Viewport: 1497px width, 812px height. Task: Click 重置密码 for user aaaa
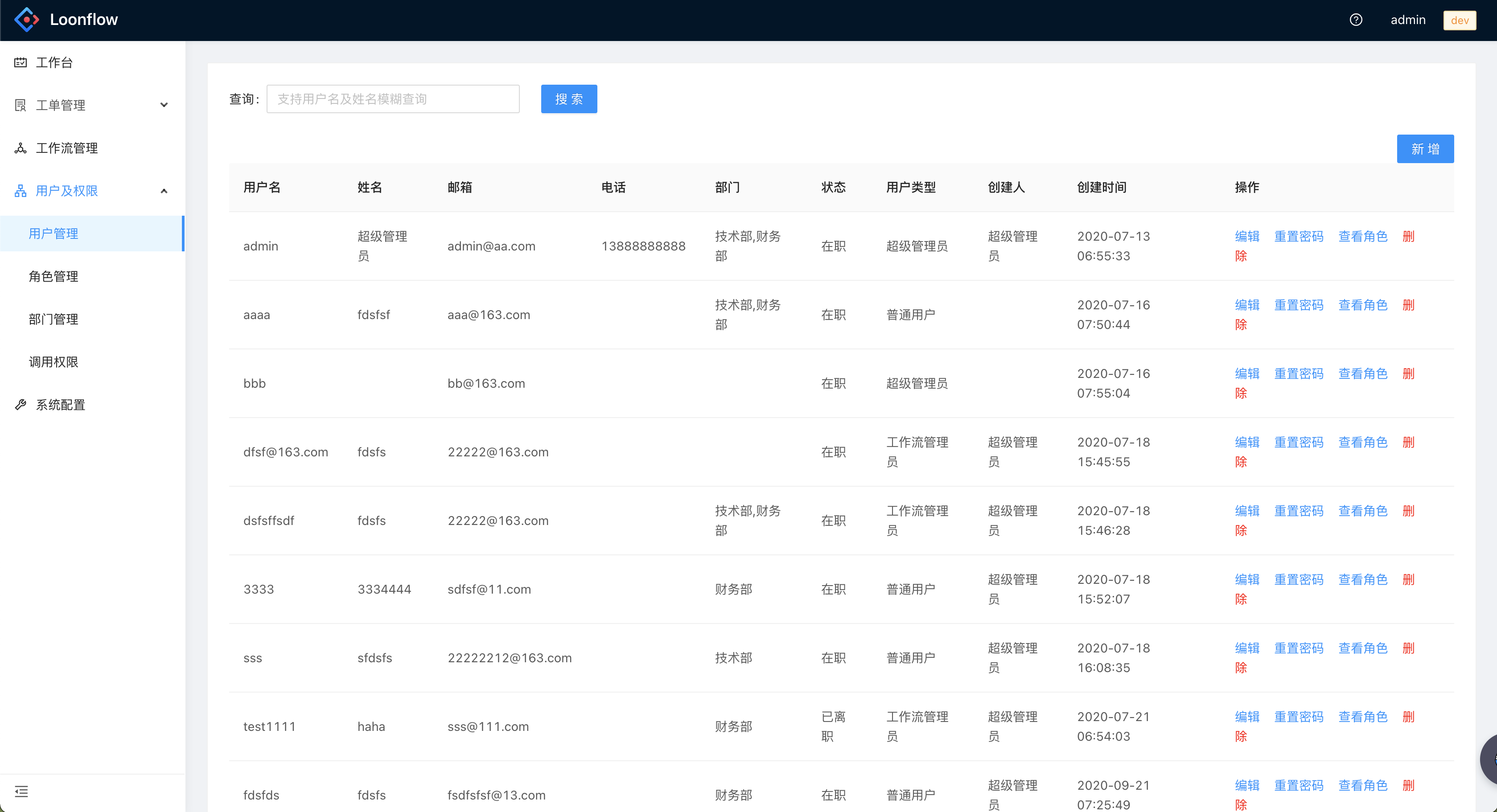point(1299,305)
